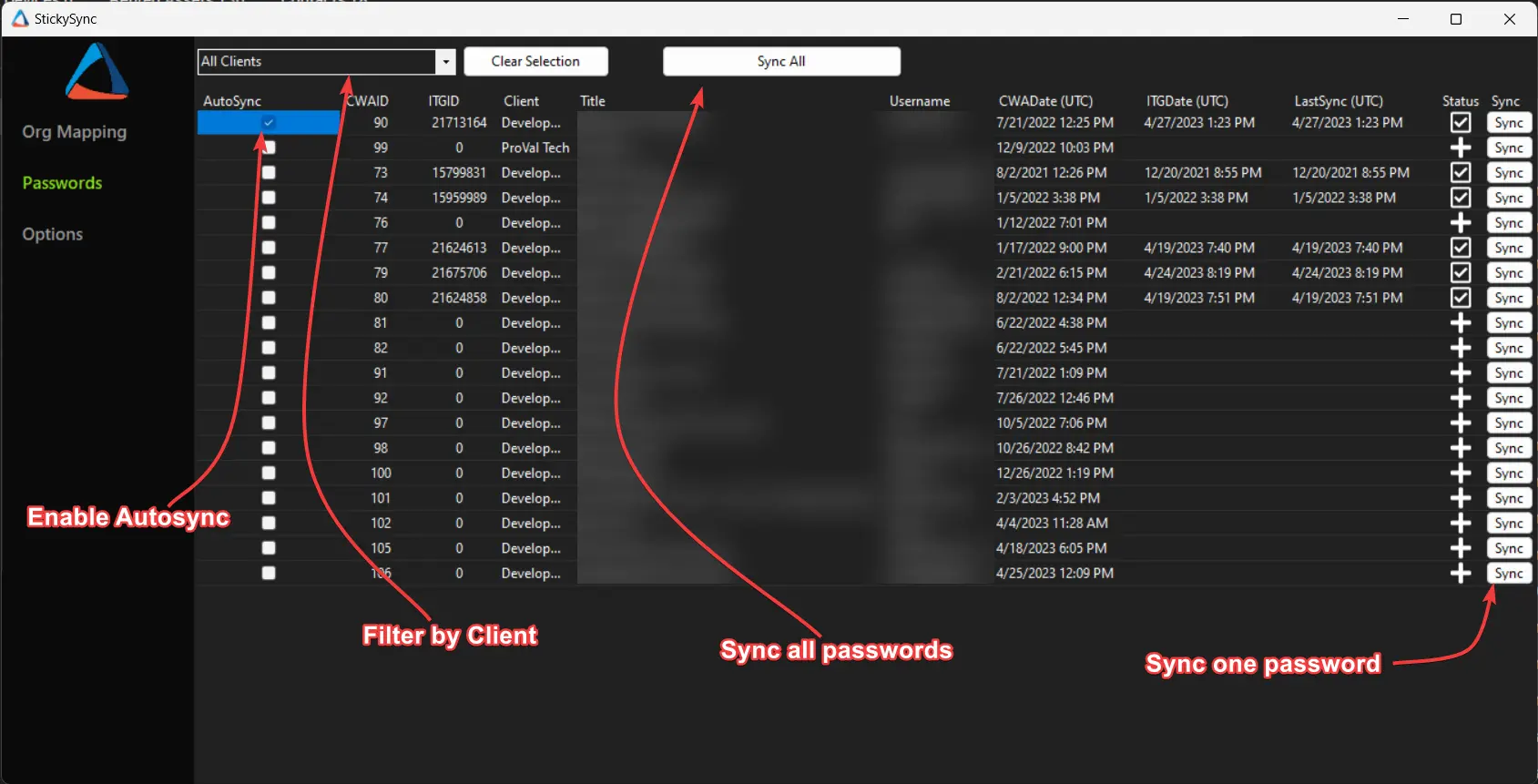Select ITGDate cell 12/20/2021 8:55 PM
Viewport: 1538px width, 784px height.
click(x=1203, y=173)
